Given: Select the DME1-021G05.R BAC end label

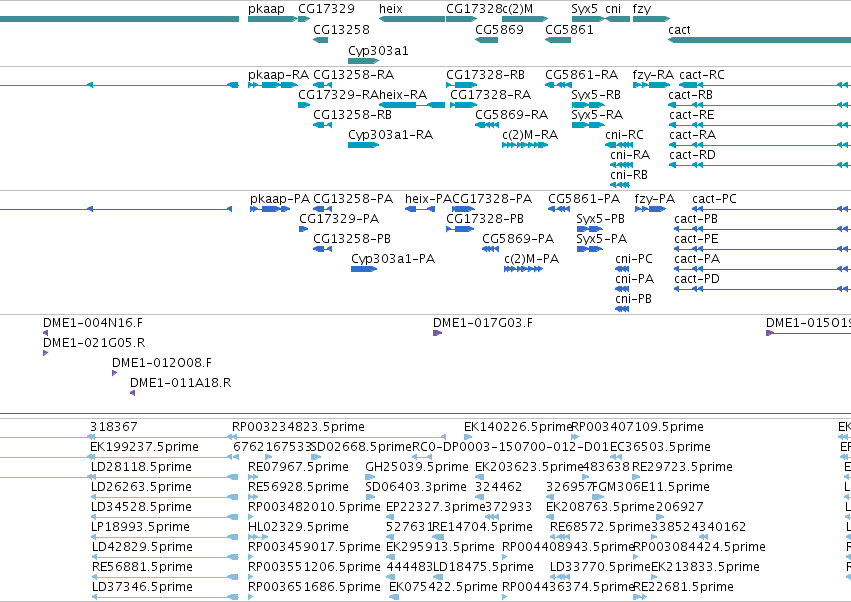Looking at the screenshot, I should (x=94, y=343).
